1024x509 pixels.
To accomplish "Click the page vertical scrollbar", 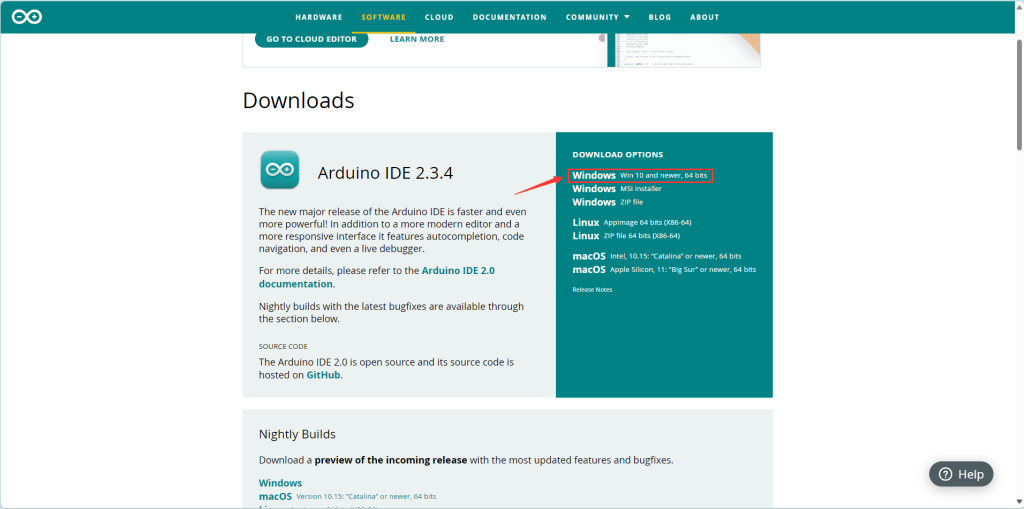I will click(x=1019, y=95).
